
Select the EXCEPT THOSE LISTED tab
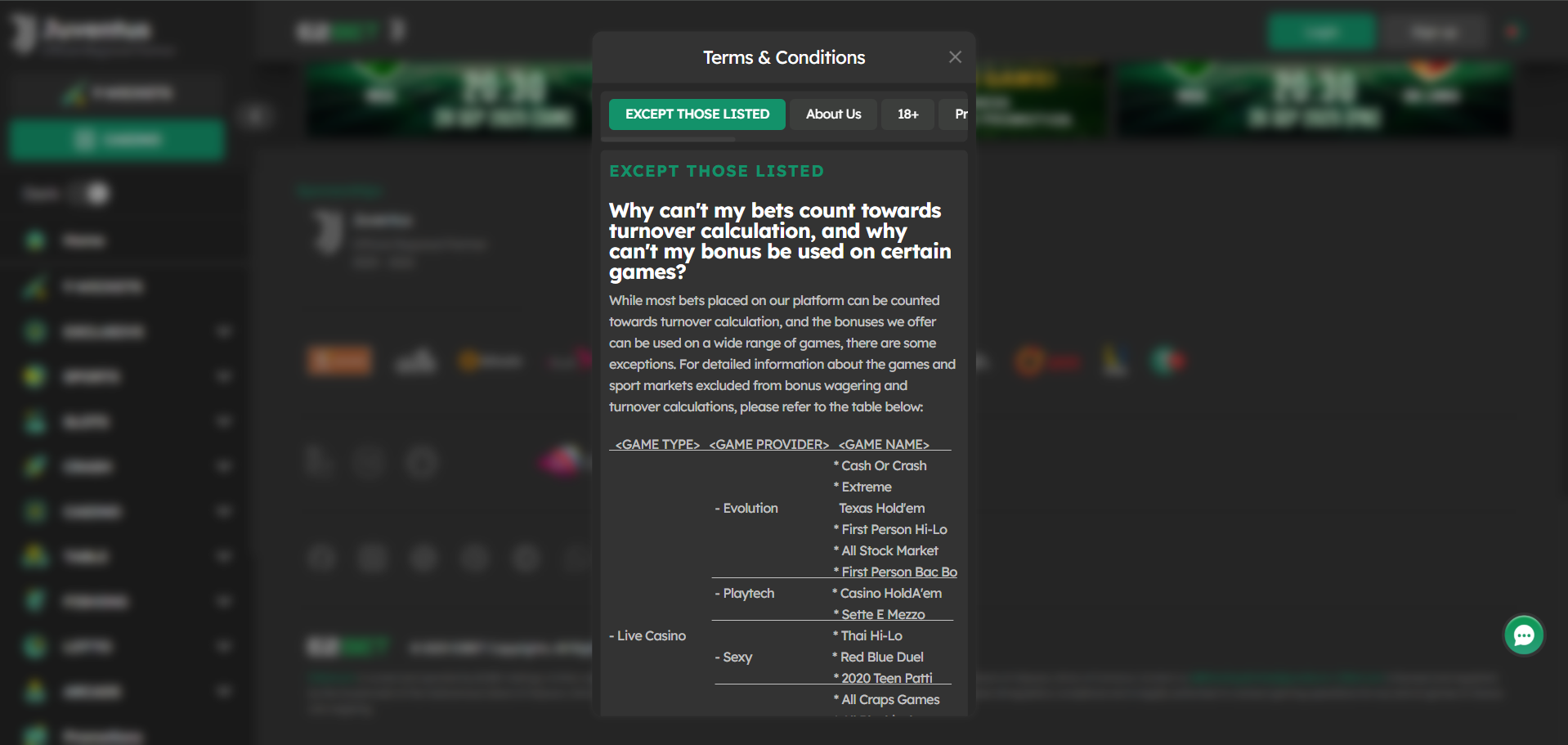click(x=697, y=114)
